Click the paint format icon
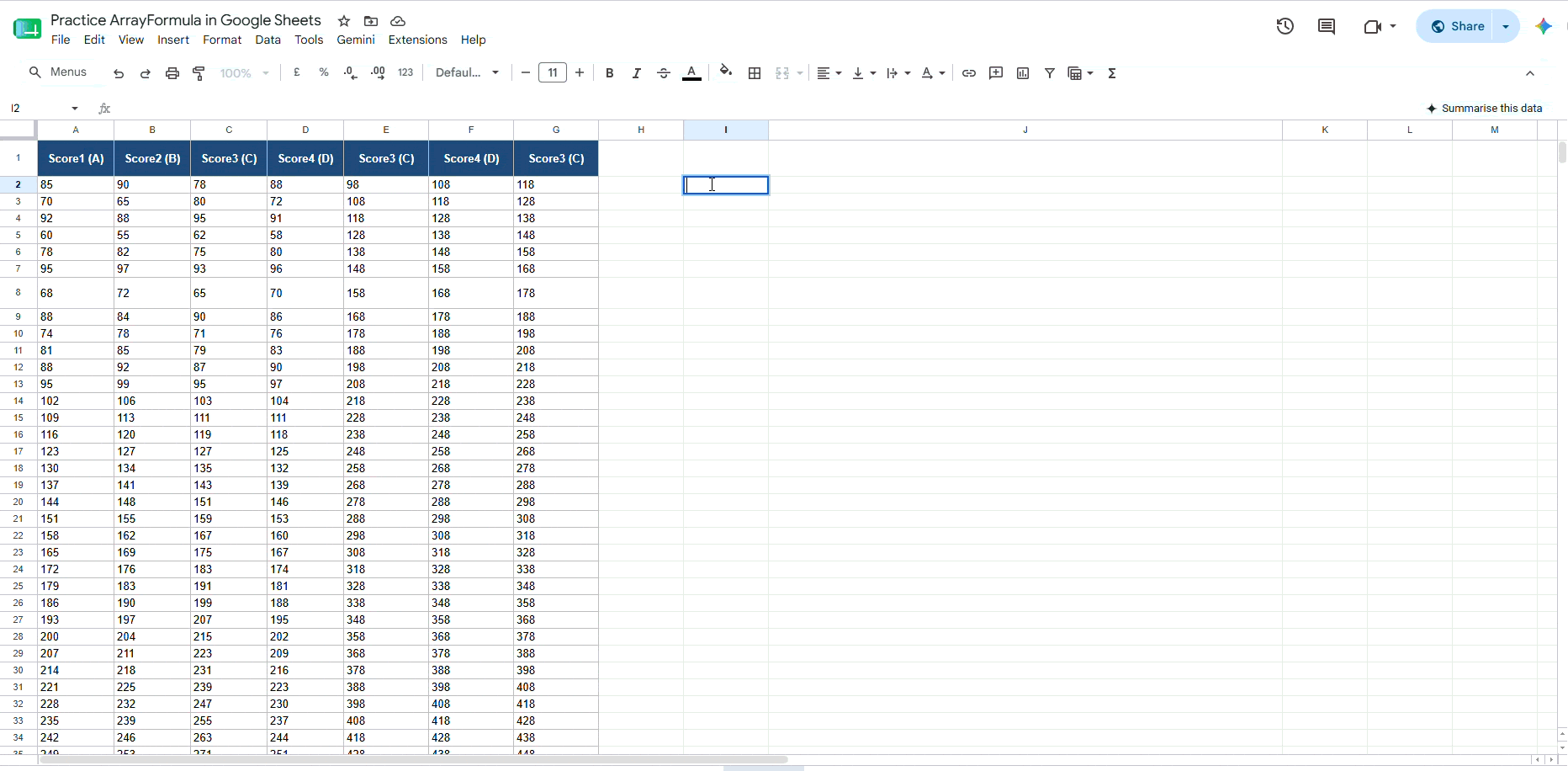 click(199, 73)
